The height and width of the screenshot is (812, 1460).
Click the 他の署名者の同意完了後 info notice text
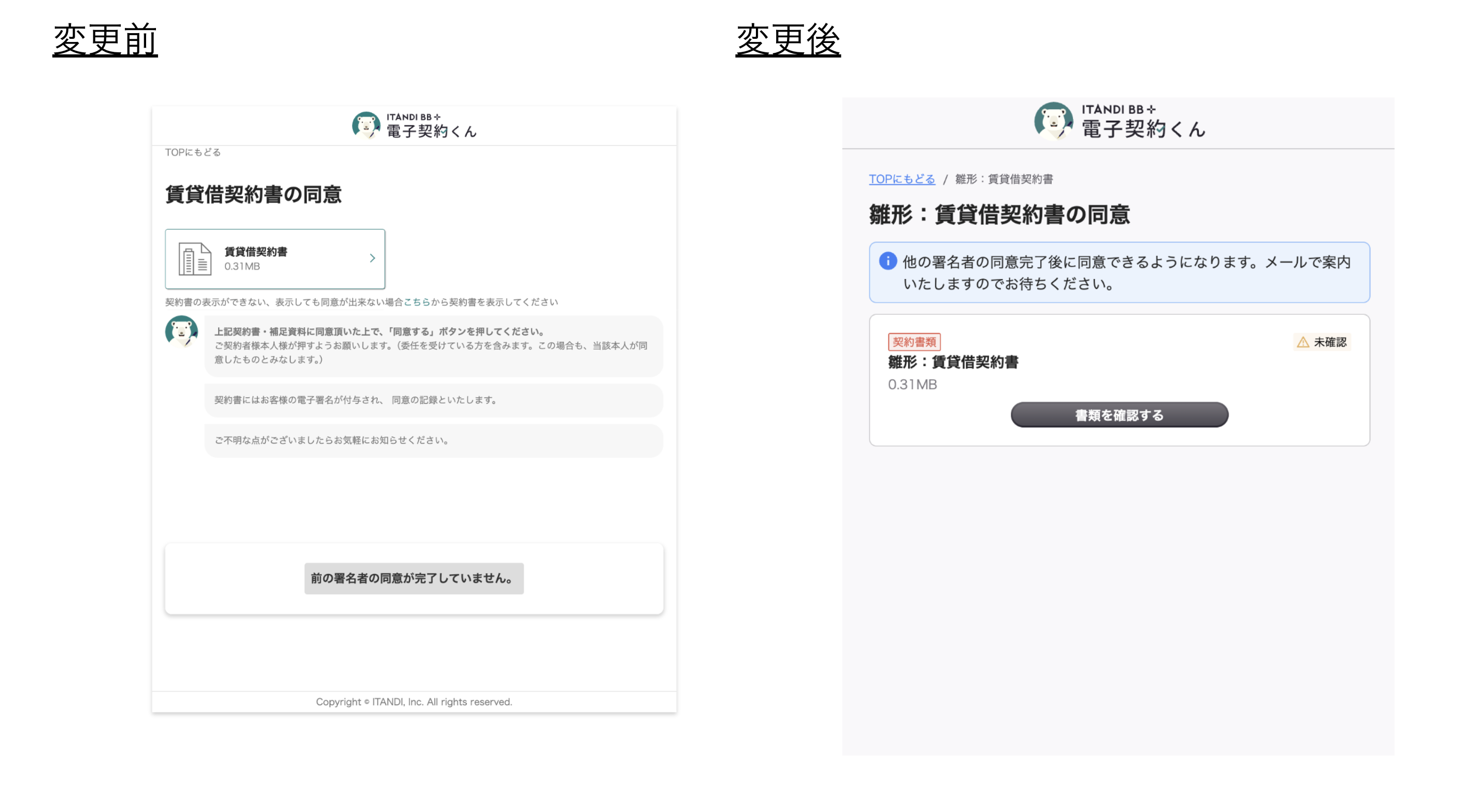(x=1126, y=272)
